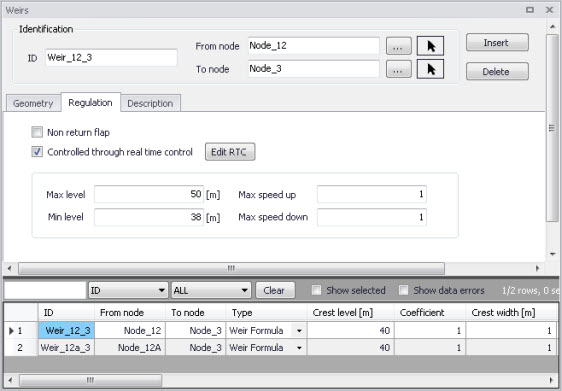This screenshot has width=562, height=391.
Task: Sort by Crest level [m] column header
Action: point(351,313)
